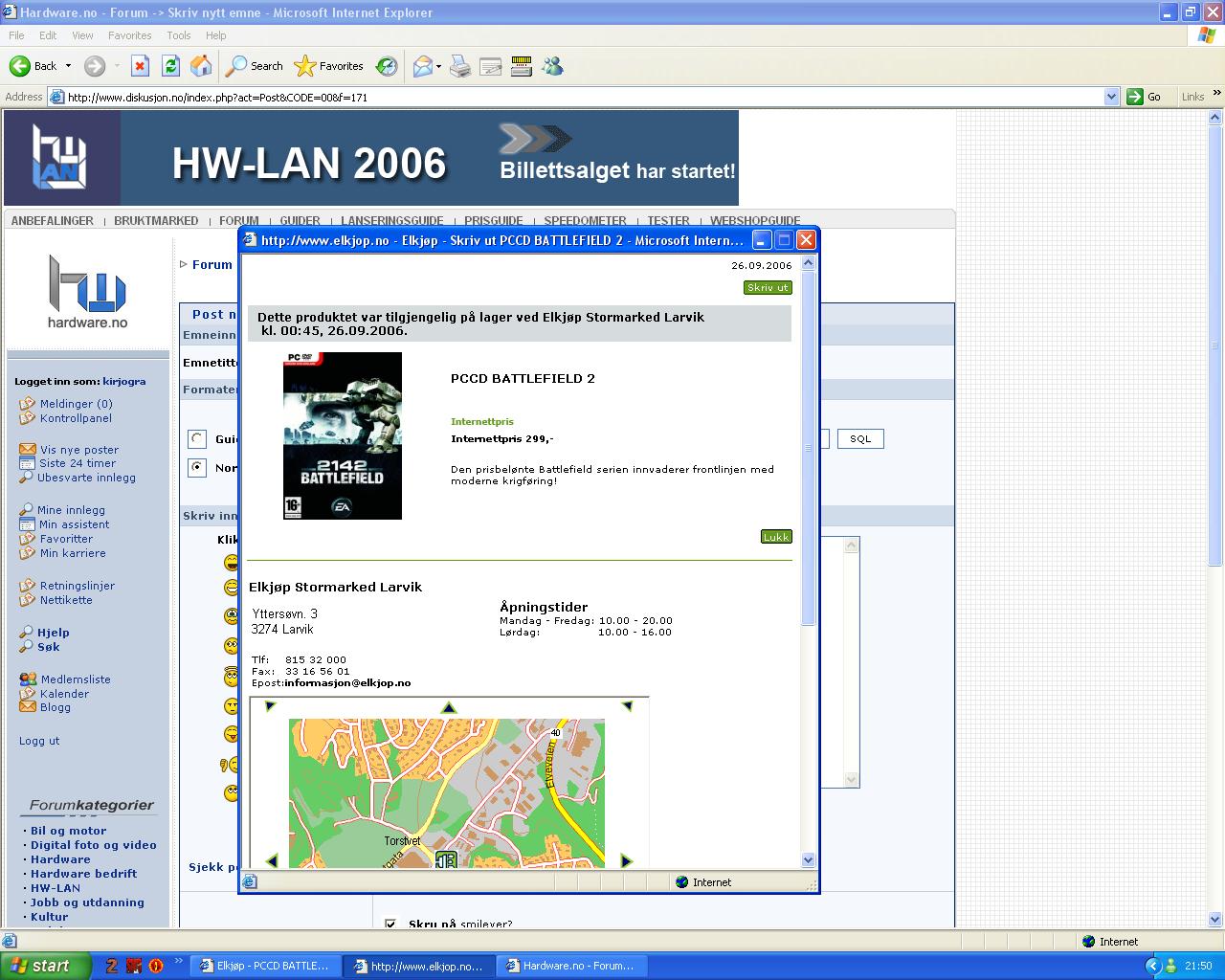The image size is (1225, 980).
Task: Click the SQL formatting button
Action: coord(860,438)
